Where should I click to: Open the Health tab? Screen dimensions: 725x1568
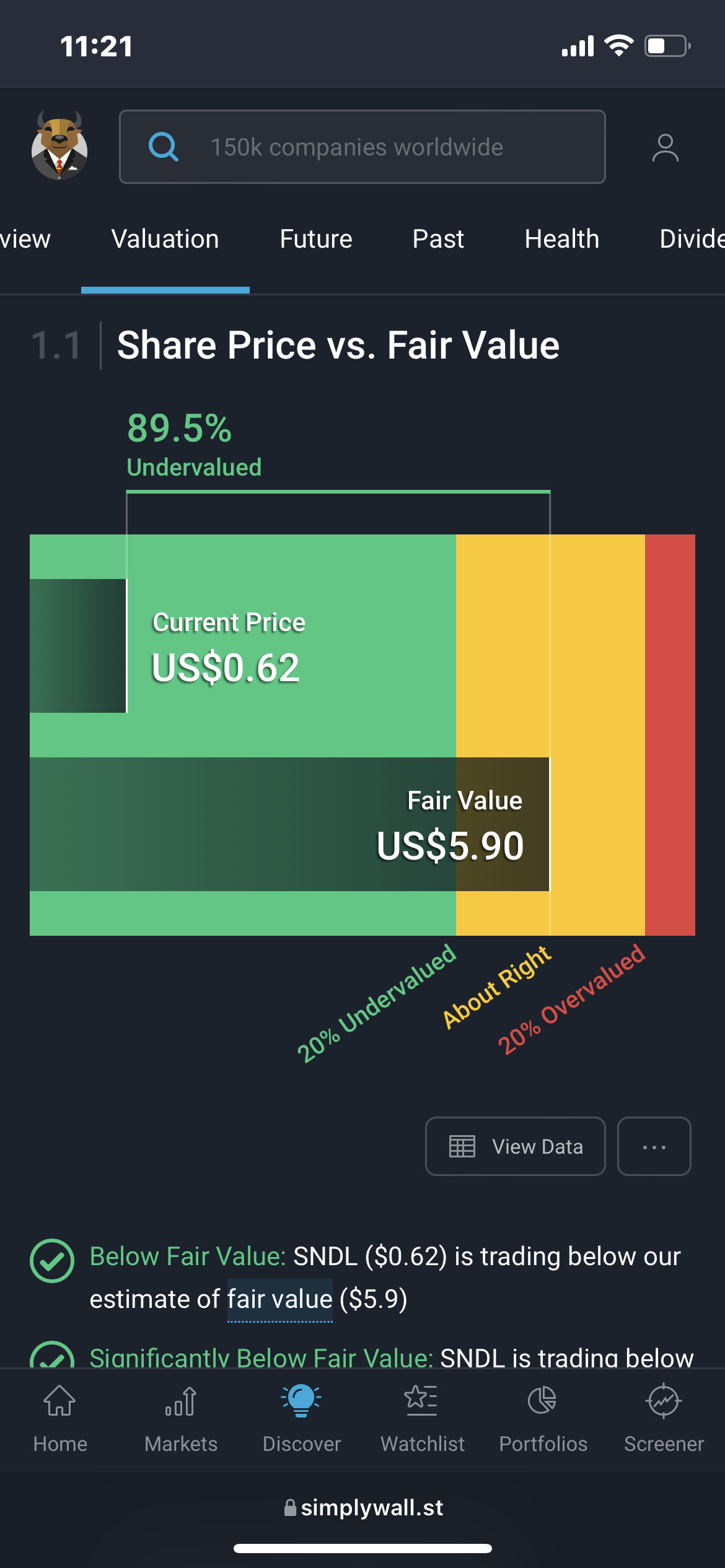point(562,239)
